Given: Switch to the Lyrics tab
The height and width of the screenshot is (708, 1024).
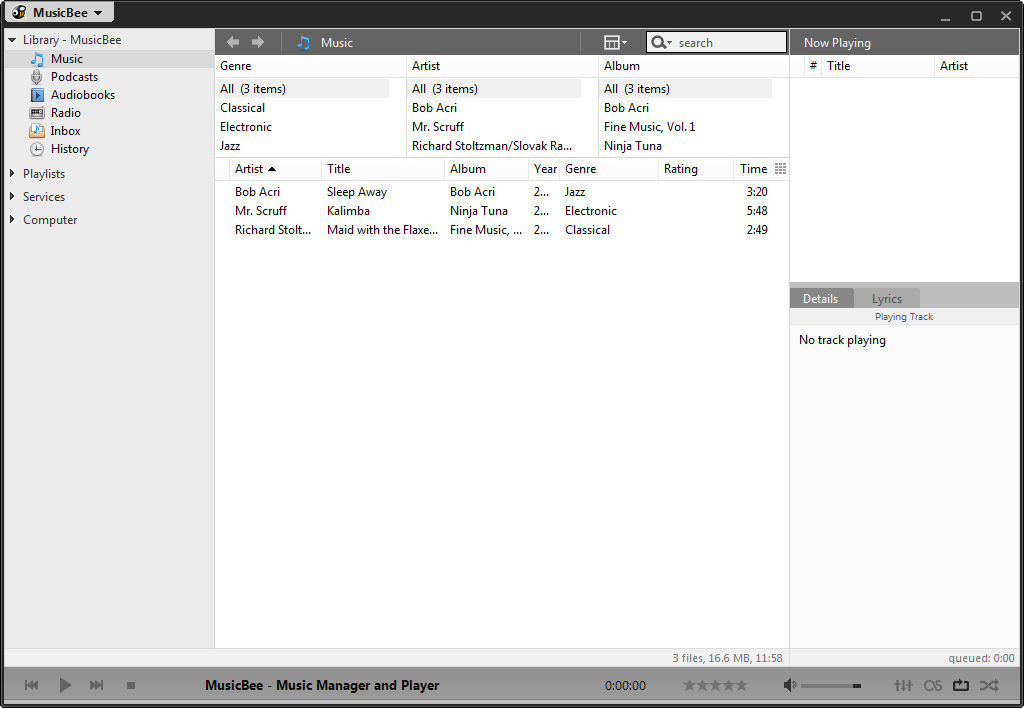Looking at the screenshot, I should coord(886,298).
